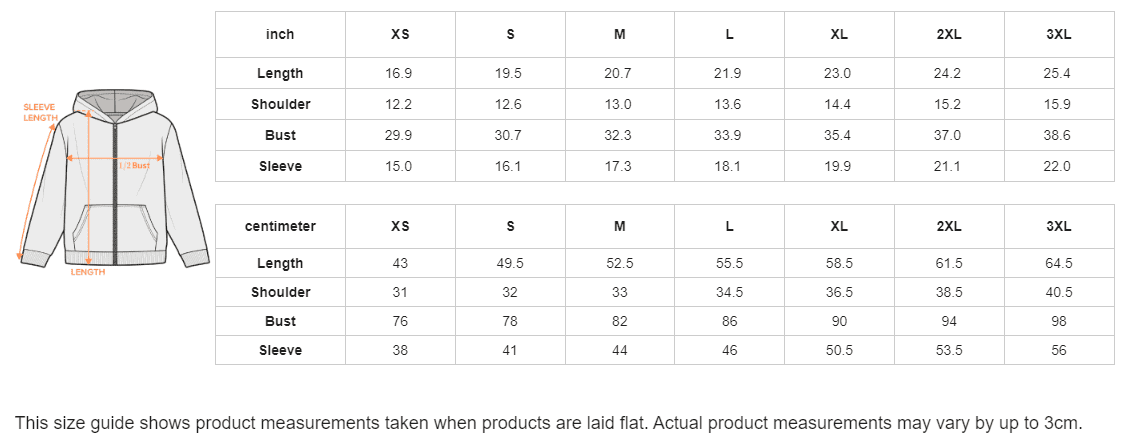This screenshot has width=1148, height=438.
Task: Click the 38.6 3XL bust cell
Action: (x=1059, y=136)
